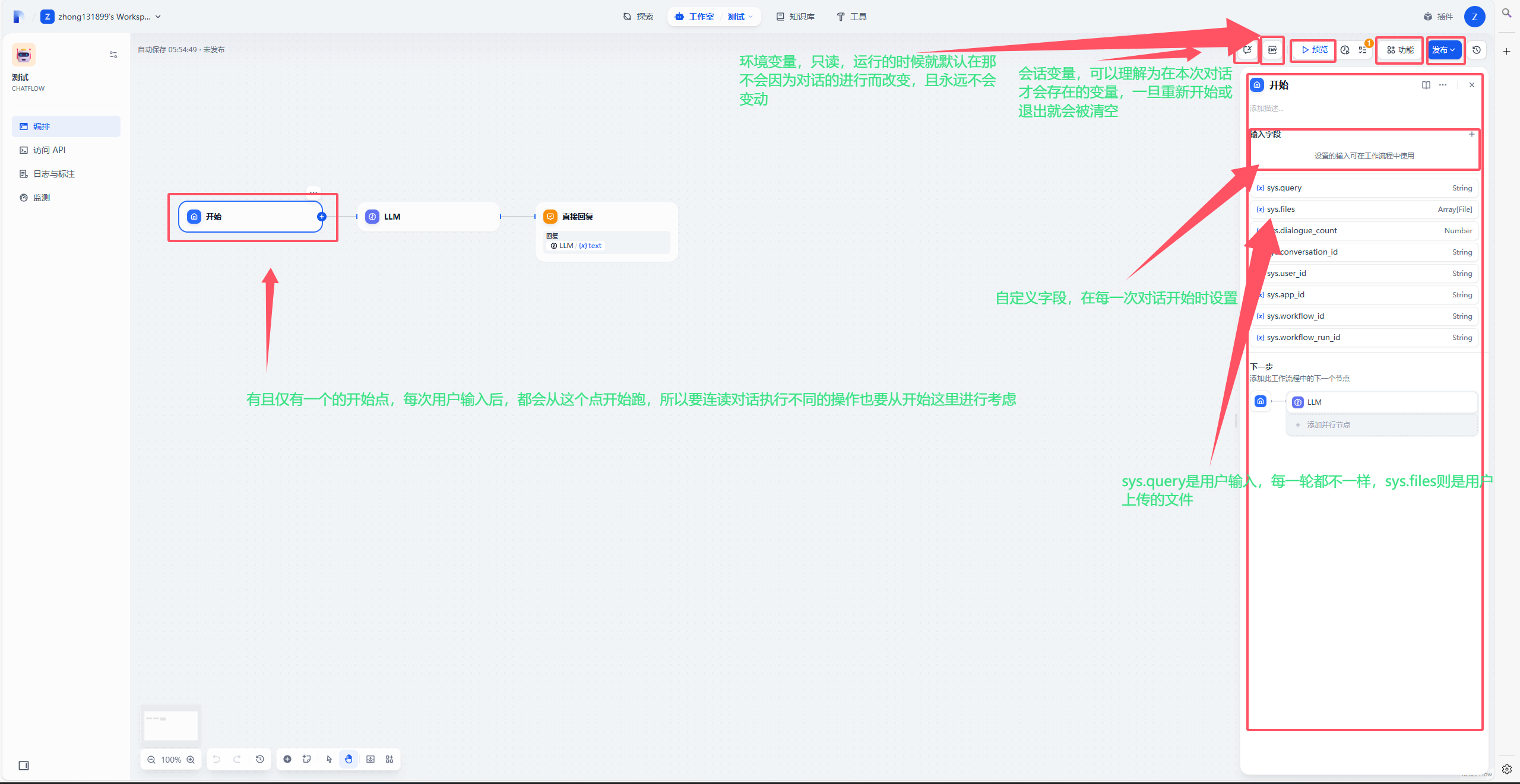Switch to hand pan mode

[x=349, y=759]
